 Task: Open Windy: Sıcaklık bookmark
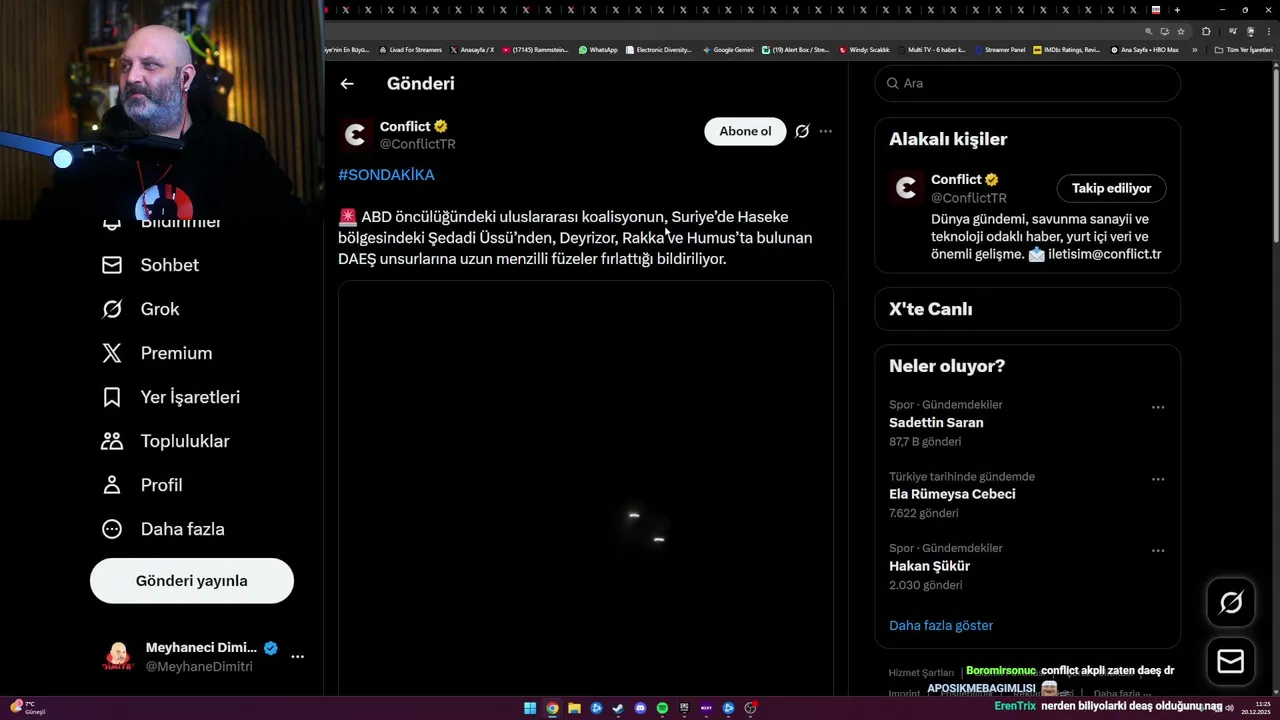[x=865, y=49]
